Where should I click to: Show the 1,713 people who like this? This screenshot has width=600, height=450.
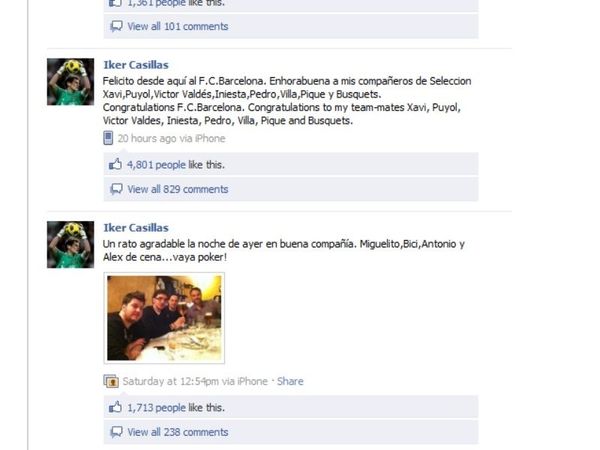[156, 408]
